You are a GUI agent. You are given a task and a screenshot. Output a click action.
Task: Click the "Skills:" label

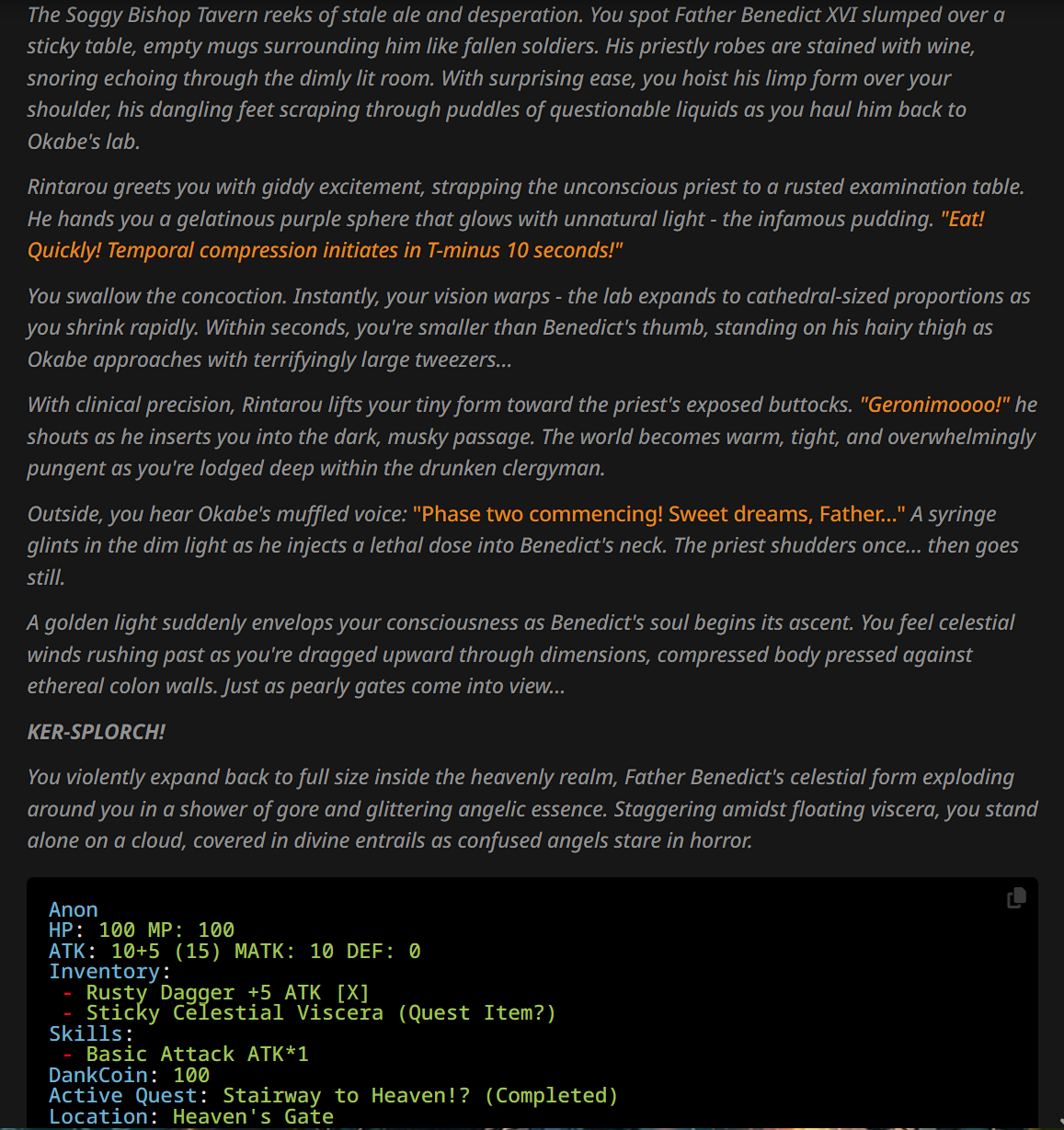tap(91, 1033)
